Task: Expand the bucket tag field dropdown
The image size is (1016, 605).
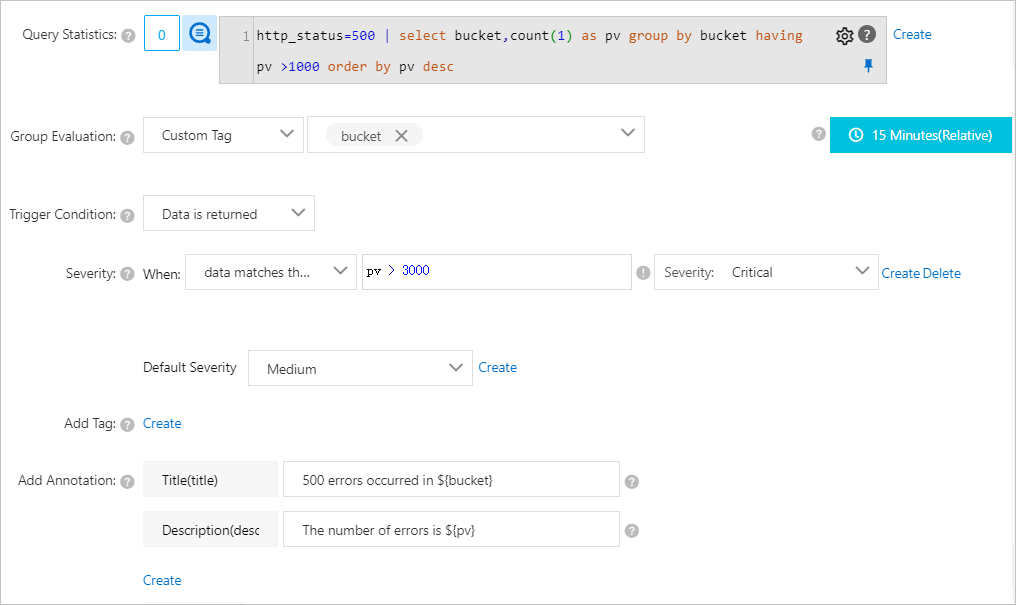Action: pyautogui.click(x=627, y=133)
